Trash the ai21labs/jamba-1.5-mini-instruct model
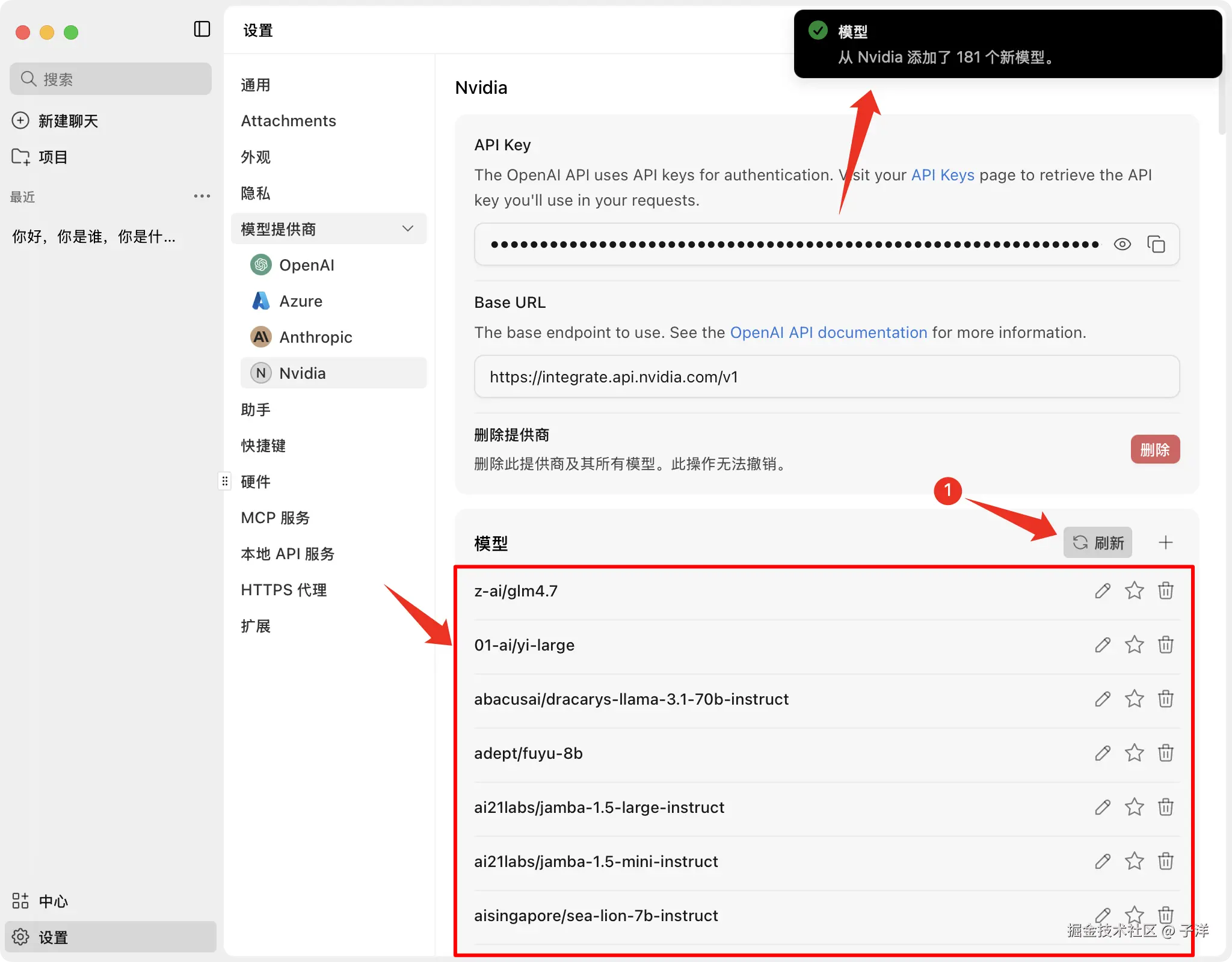1232x962 pixels. pos(1165,861)
